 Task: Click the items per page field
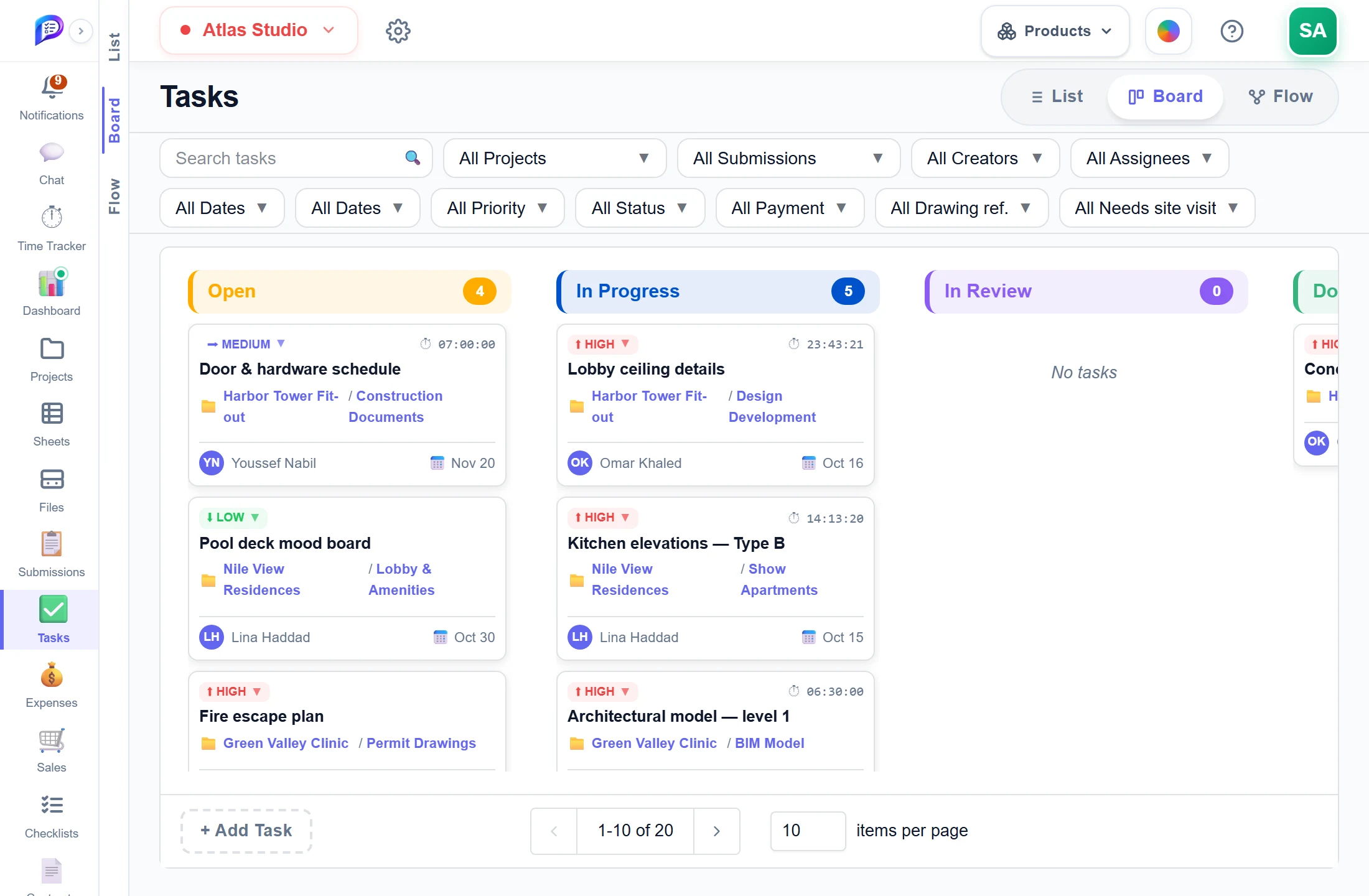tap(808, 831)
